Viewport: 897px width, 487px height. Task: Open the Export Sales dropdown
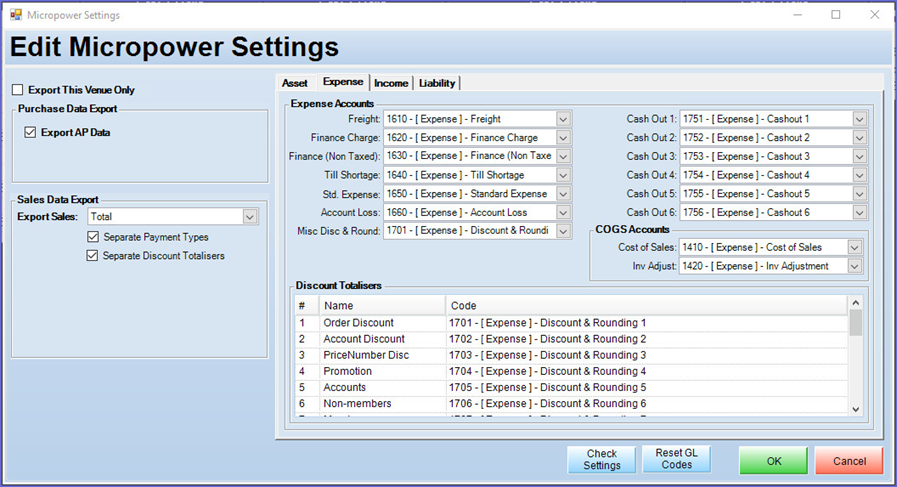point(249,217)
